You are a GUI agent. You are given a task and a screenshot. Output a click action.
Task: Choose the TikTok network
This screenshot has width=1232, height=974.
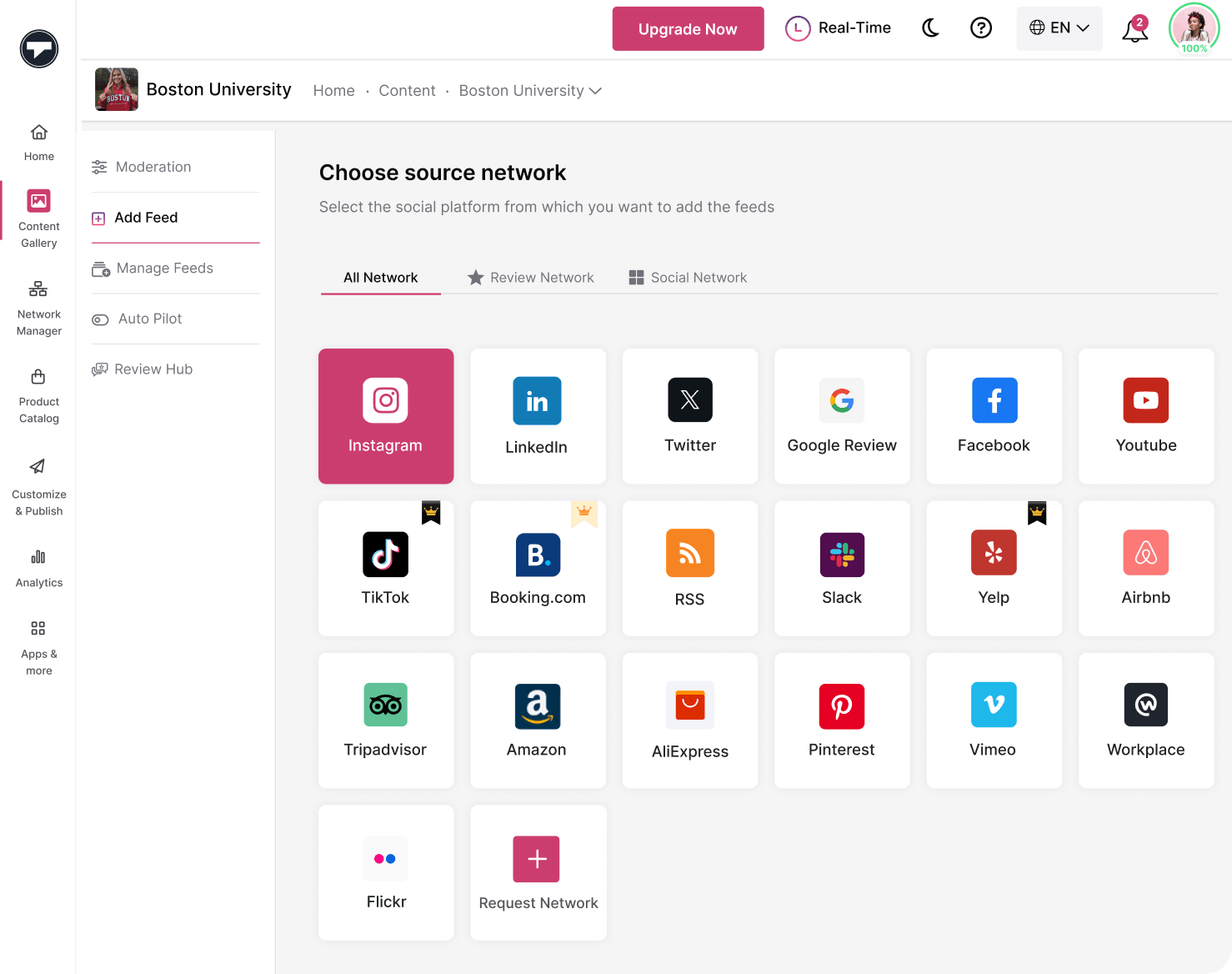click(x=386, y=569)
